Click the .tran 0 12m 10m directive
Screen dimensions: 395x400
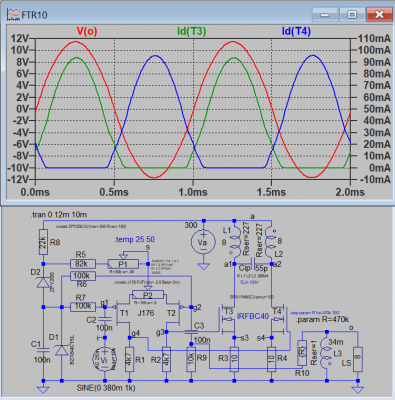coord(59,215)
